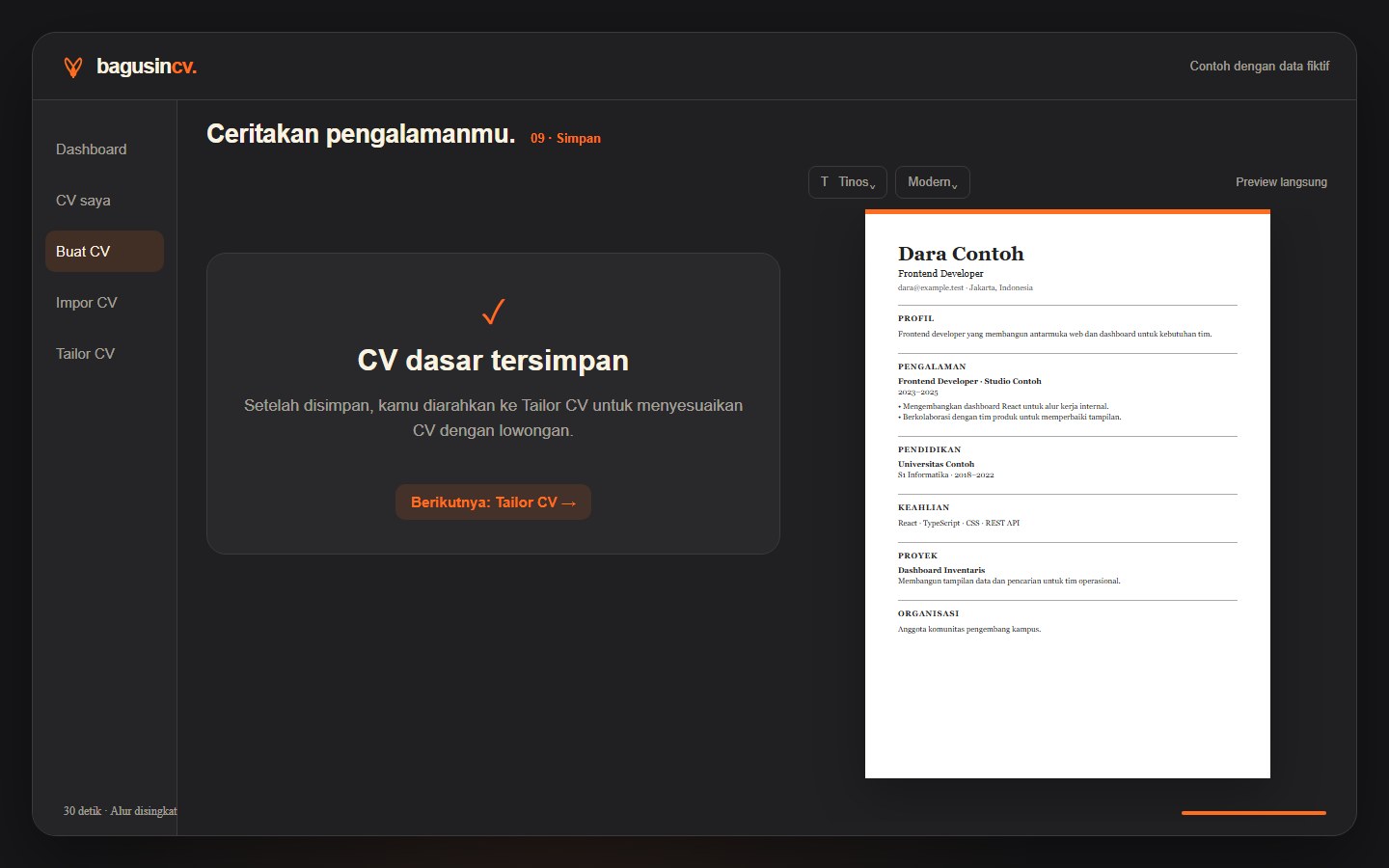Viewport: 1389px width, 868px height.
Task: Click the "30 detik · Alur disingkat" text
Action: (120, 811)
